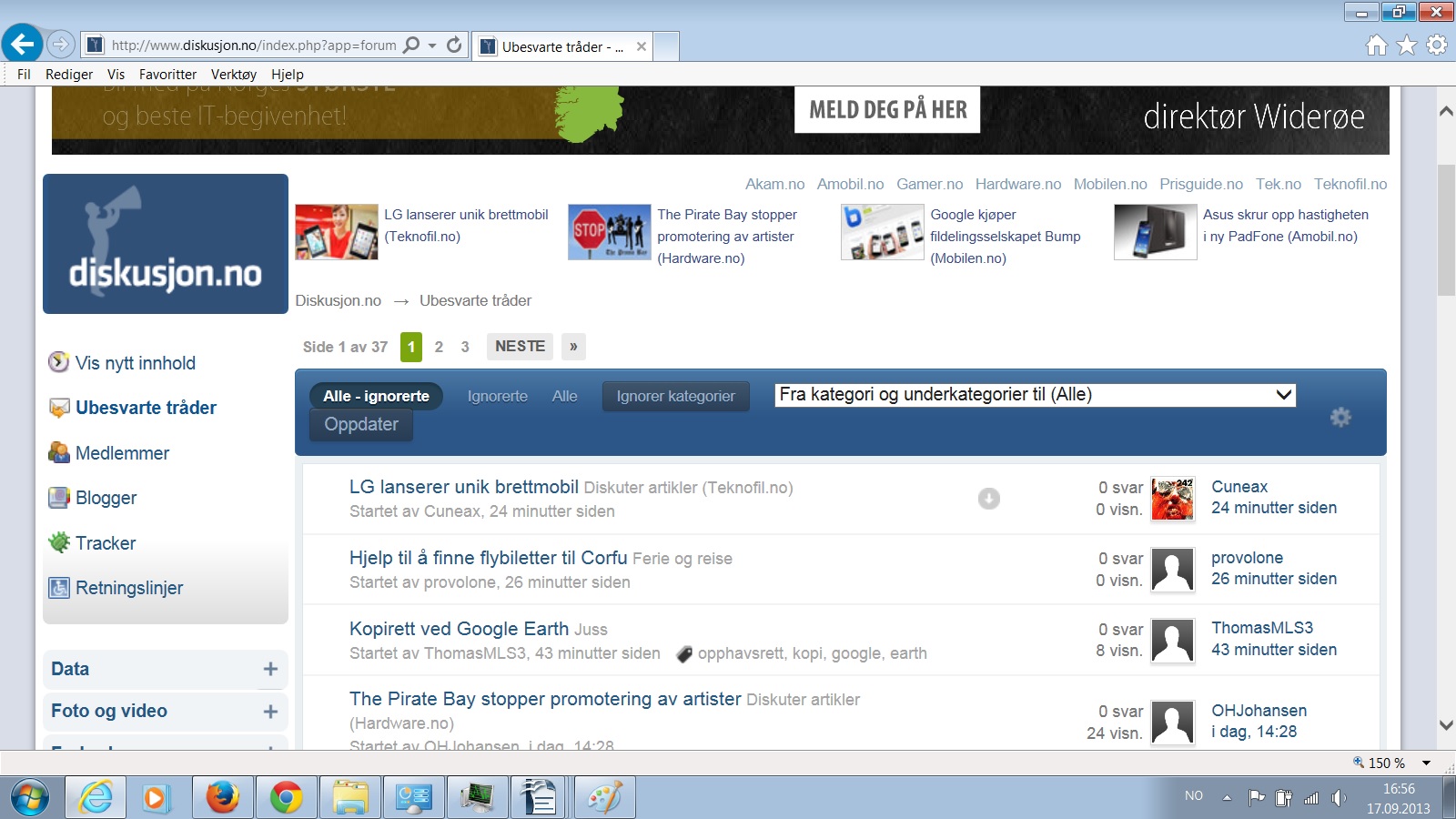This screenshot has height=819, width=1456.
Task: Select Alle - ignorerte filter
Action: (376, 396)
